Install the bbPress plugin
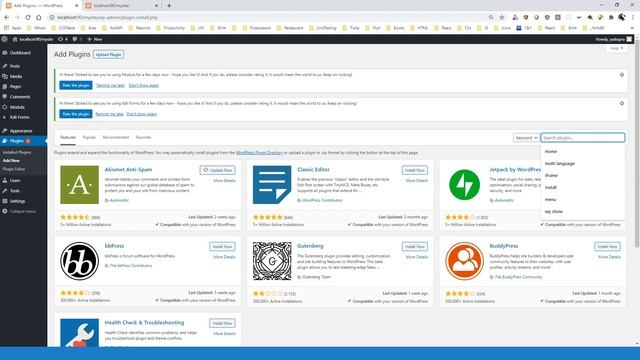 [x=222, y=247]
